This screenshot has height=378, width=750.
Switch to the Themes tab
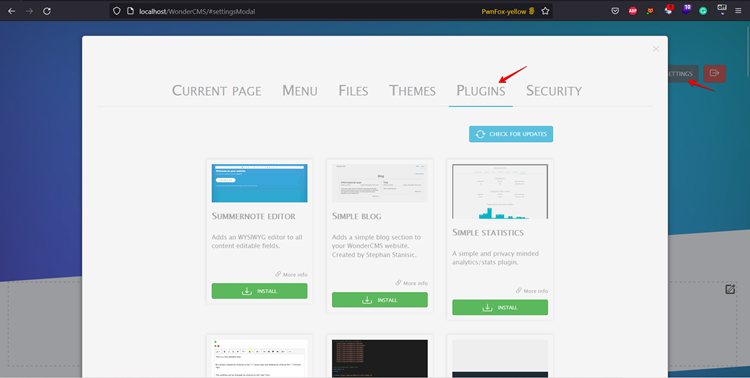pyautogui.click(x=412, y=91)
